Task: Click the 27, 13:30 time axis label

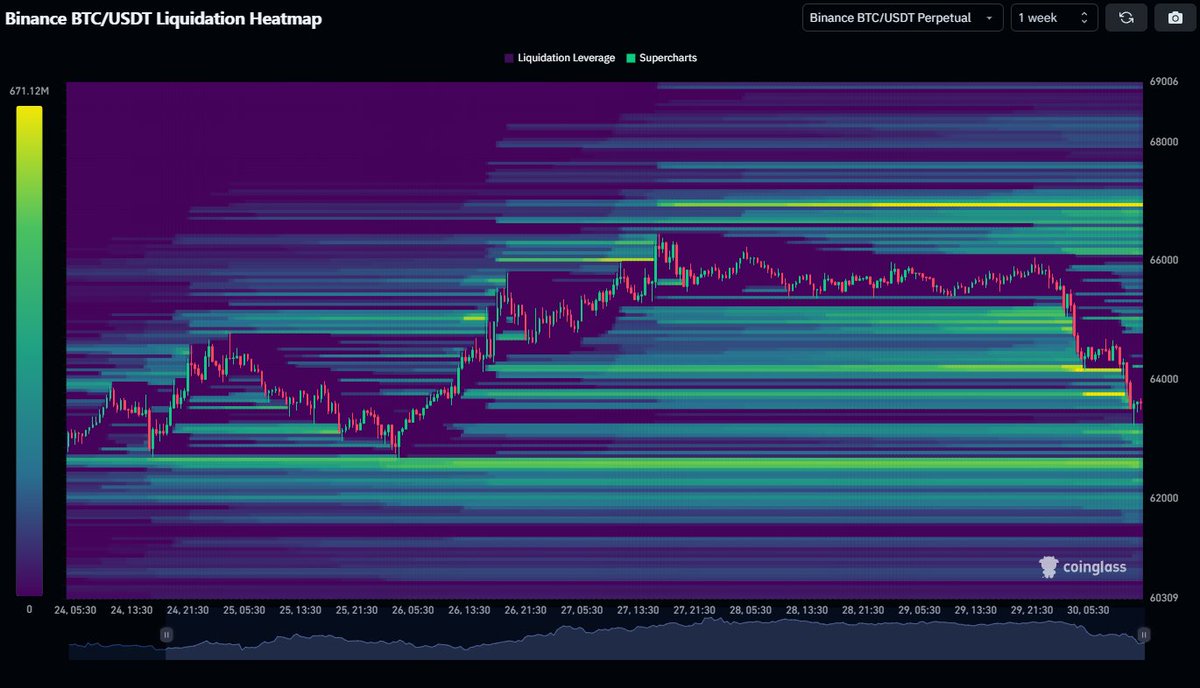Action: (x=637, y=609)
